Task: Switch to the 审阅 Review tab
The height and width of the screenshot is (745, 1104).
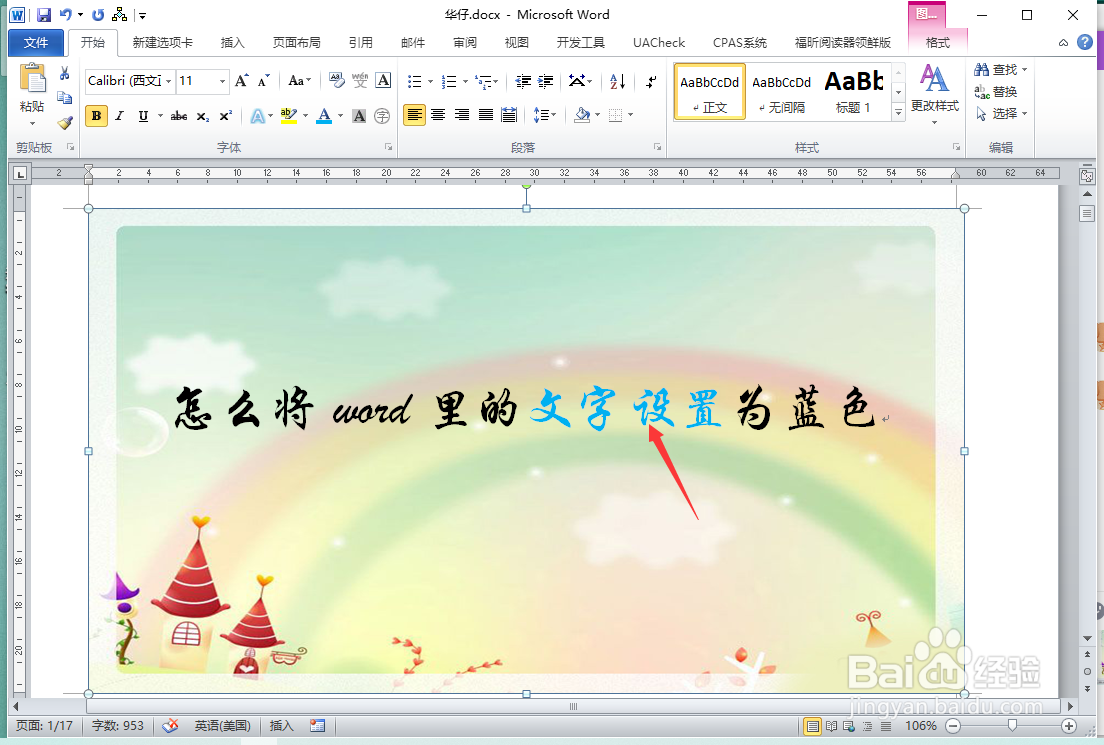Action: [x=465, y=43]
